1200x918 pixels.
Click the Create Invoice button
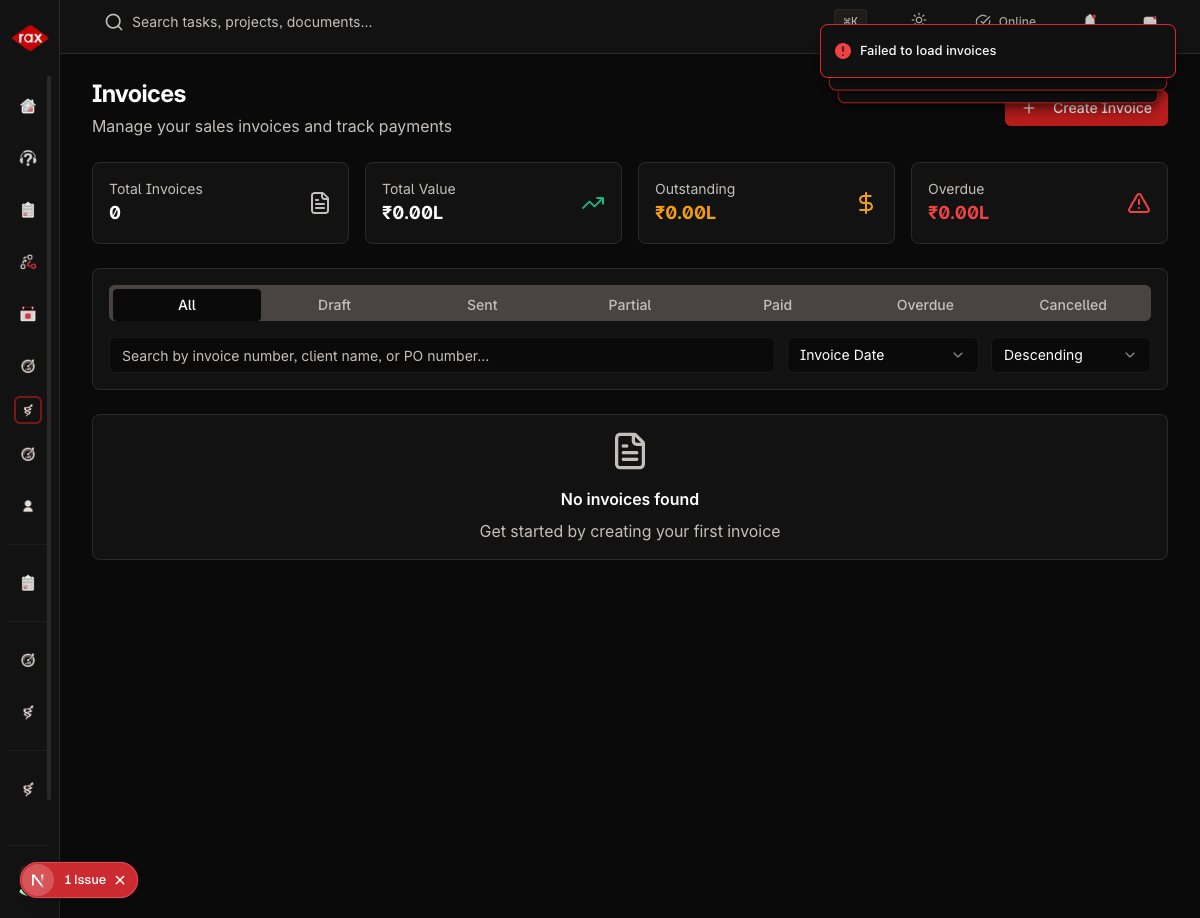[1086, 108]
